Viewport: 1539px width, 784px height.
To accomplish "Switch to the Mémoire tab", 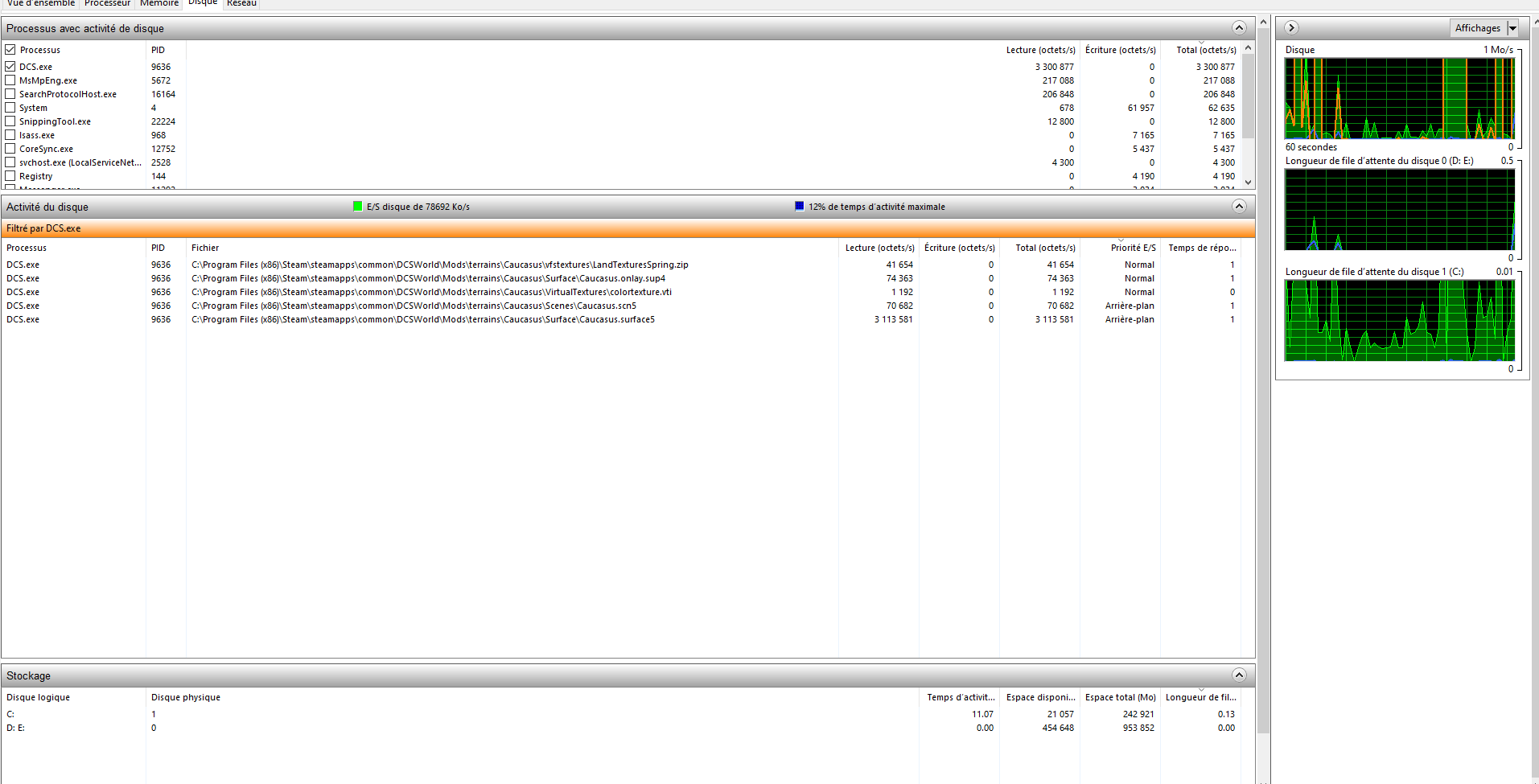I will click(x=159, y=3).
